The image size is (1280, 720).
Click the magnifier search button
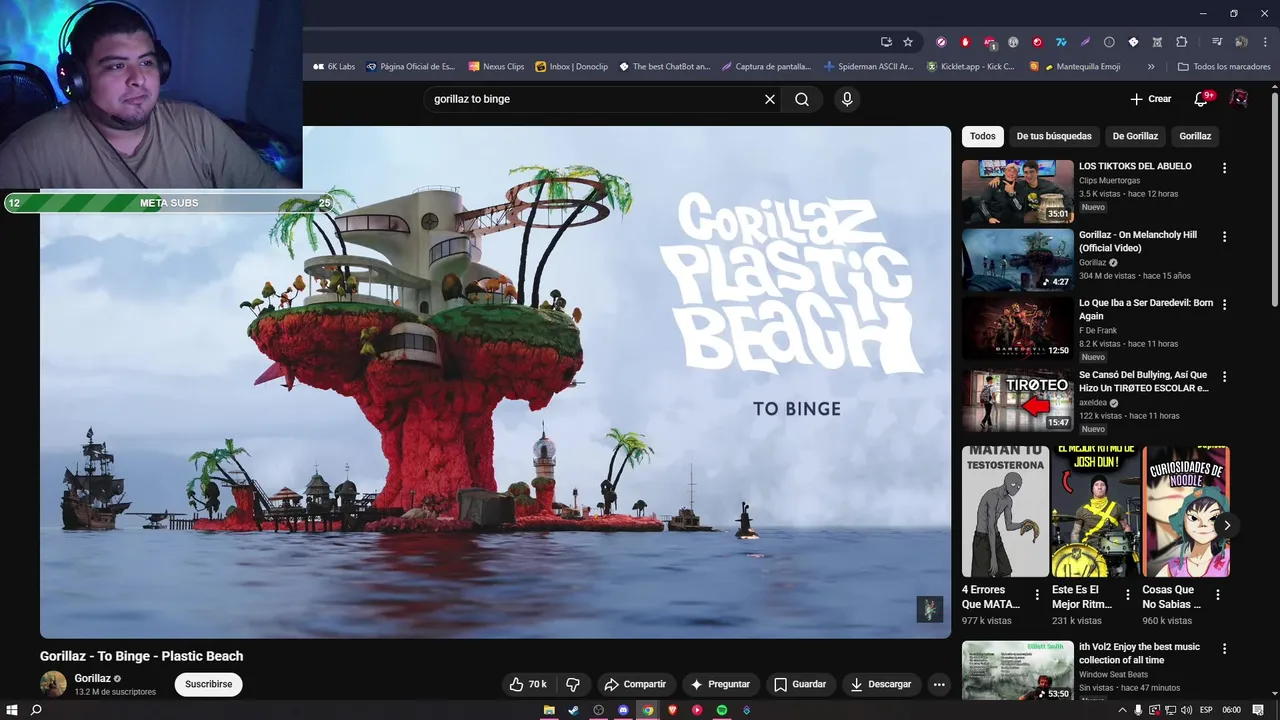(x=802, y=99)
